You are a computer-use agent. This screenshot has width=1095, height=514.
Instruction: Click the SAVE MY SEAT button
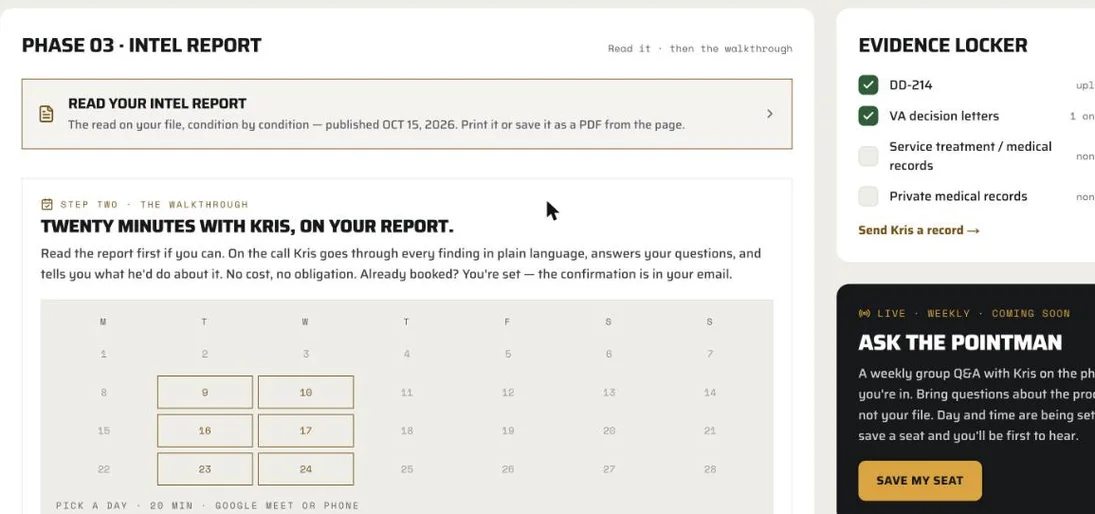[920, 480]
